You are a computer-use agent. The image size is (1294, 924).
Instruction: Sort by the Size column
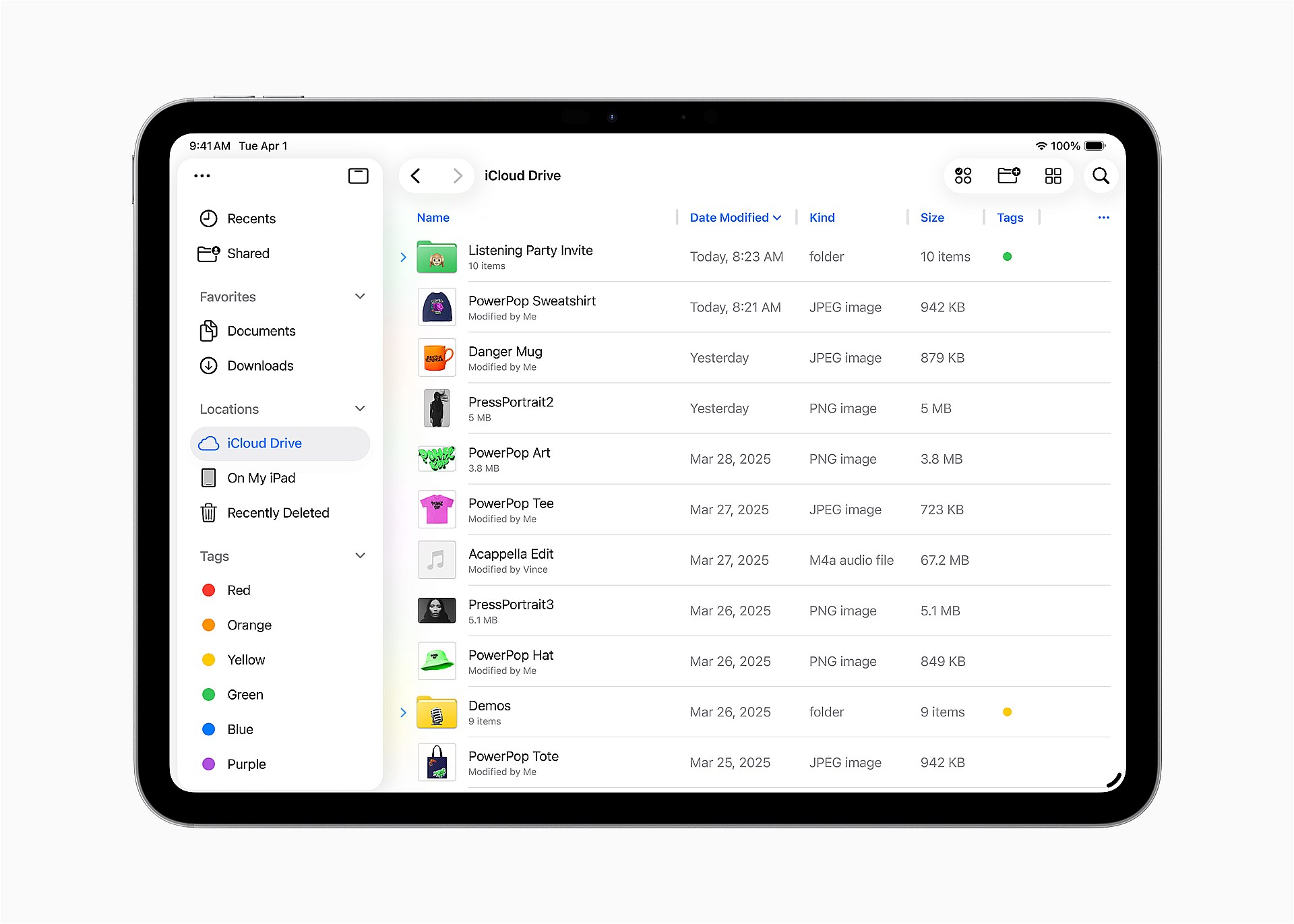(932, 218)
